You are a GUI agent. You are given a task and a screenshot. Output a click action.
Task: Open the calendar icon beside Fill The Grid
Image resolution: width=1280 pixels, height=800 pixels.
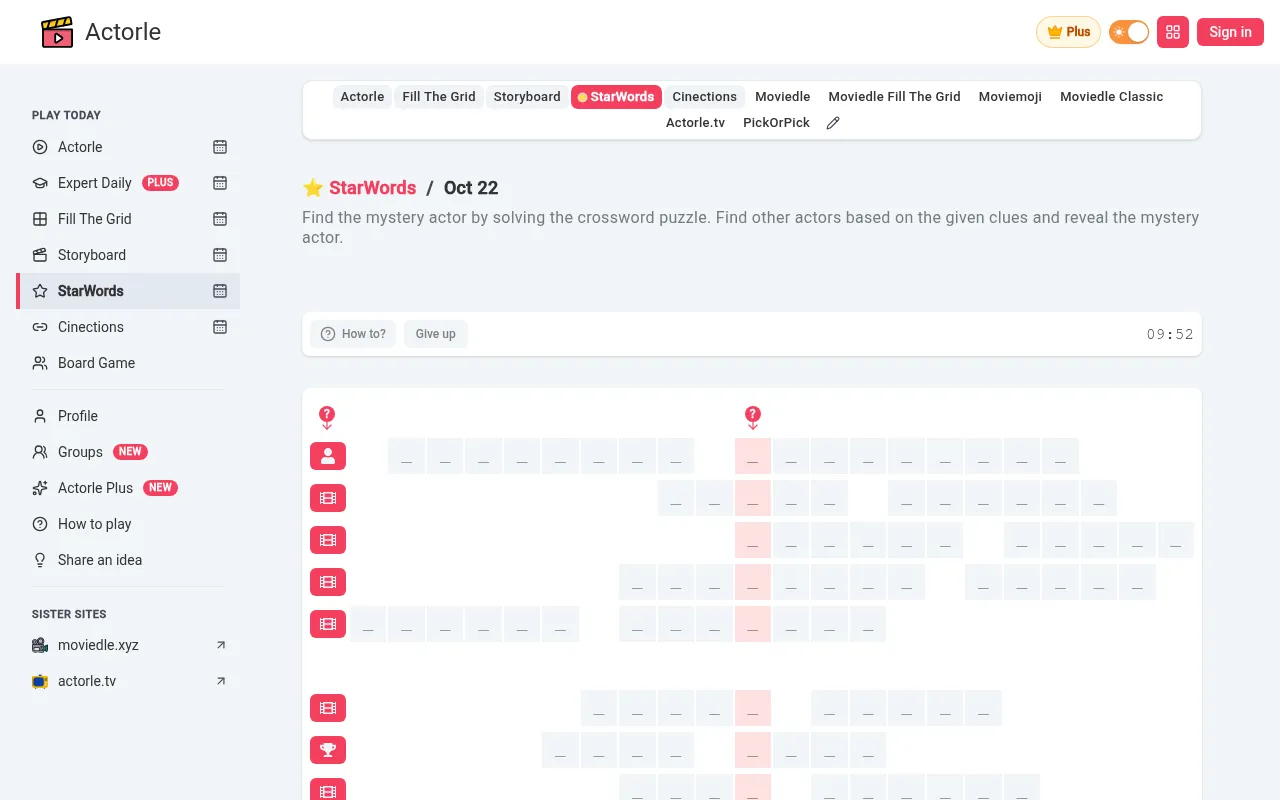(220, 219)
